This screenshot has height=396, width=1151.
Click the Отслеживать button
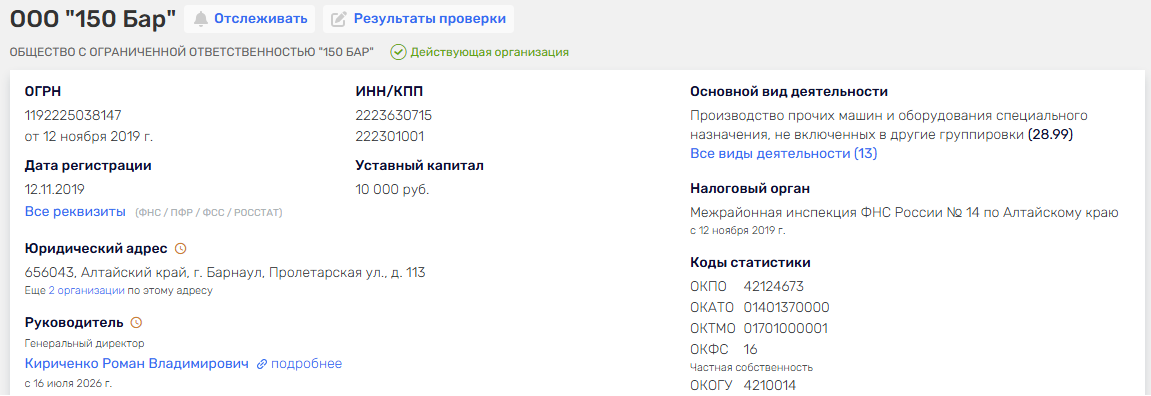click(250, 19)
